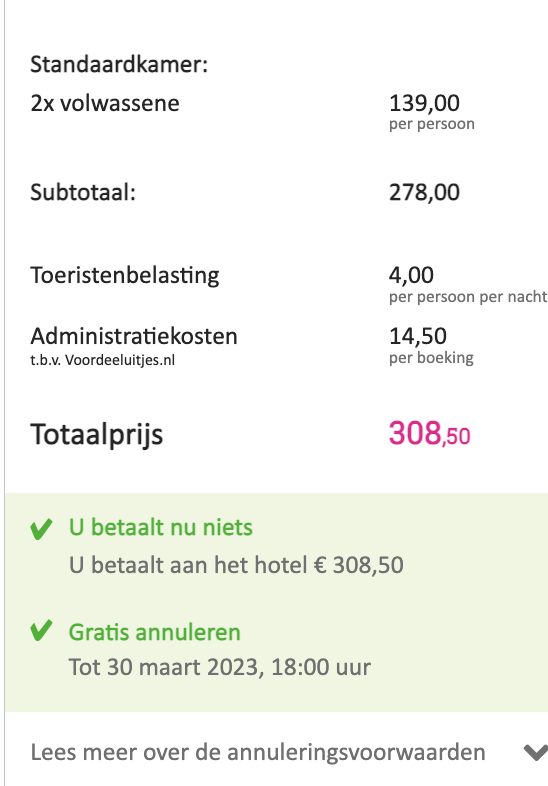Click the '2x volwassene' line
The width and height of the screenshot is (548, 786).
click(105, 103)
